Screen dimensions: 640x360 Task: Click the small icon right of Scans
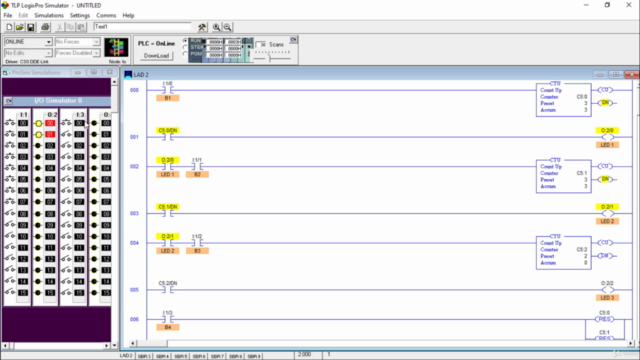(x=293, y=40)
